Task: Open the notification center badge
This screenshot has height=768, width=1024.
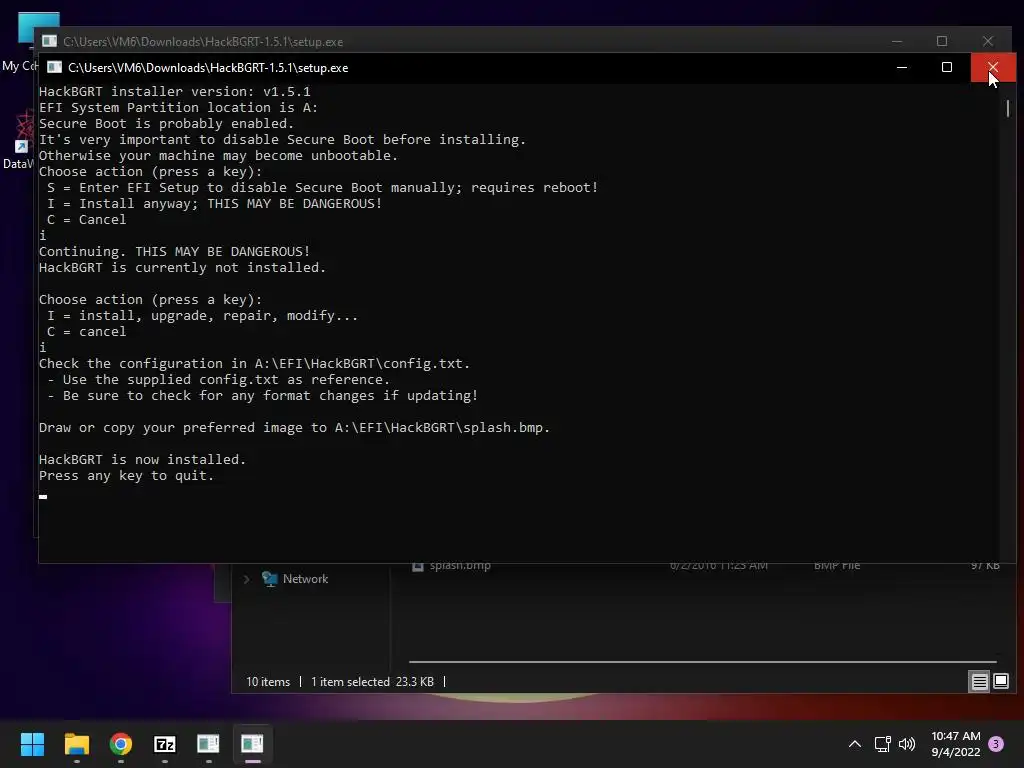Action: pos(996,744)
